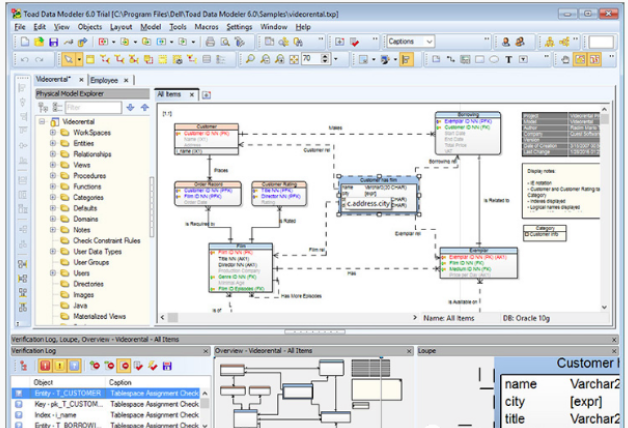The image size is (628, 428).
Task: Open the File menu
Action: pyautogui.click(x=20, y=27)
